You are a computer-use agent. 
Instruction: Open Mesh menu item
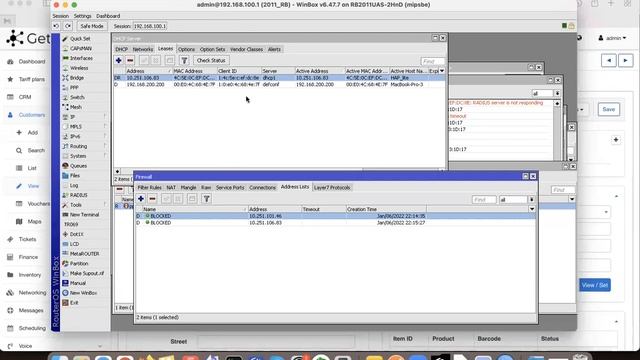click(x=76, y=107)
